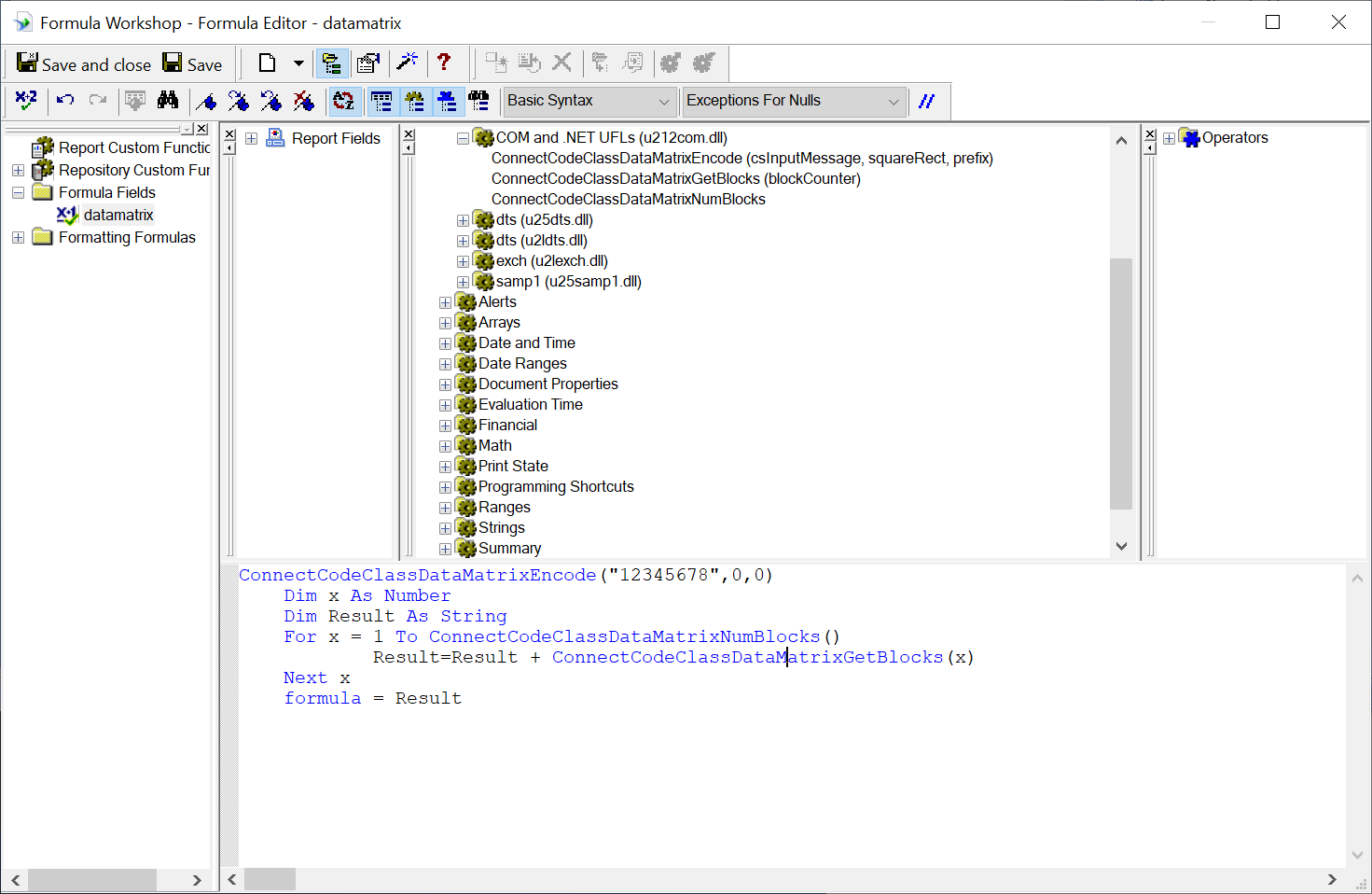Open the dropdown arrow beside the New icon

click(x=298, y=63)
